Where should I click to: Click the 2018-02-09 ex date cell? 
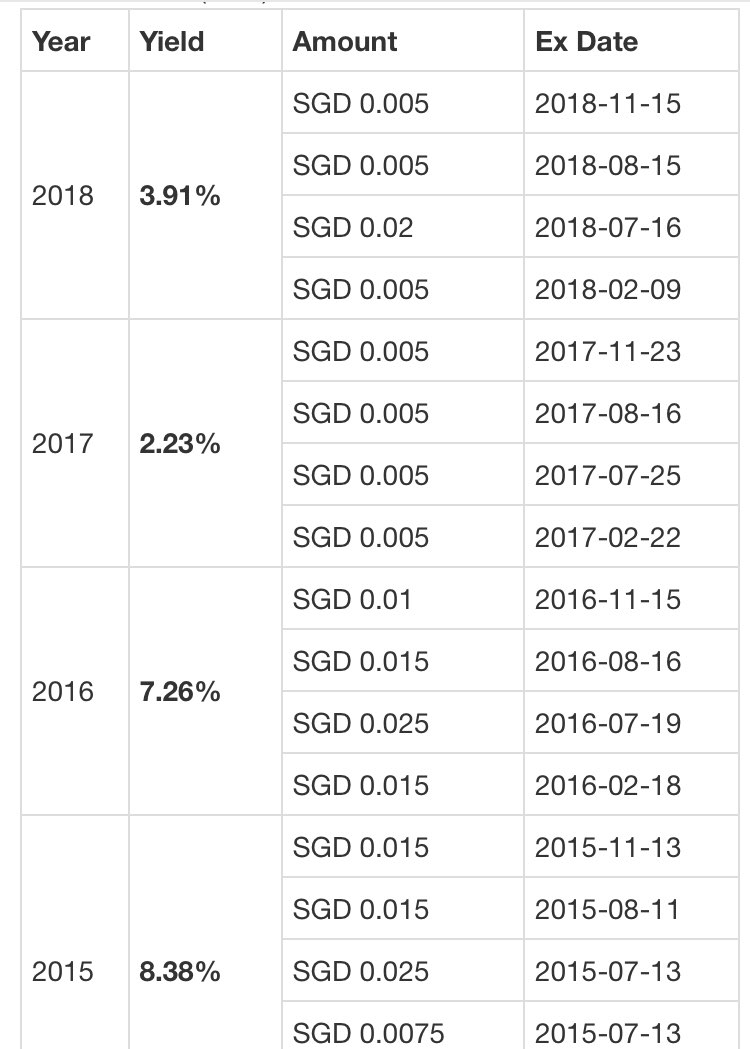[608, 290]
